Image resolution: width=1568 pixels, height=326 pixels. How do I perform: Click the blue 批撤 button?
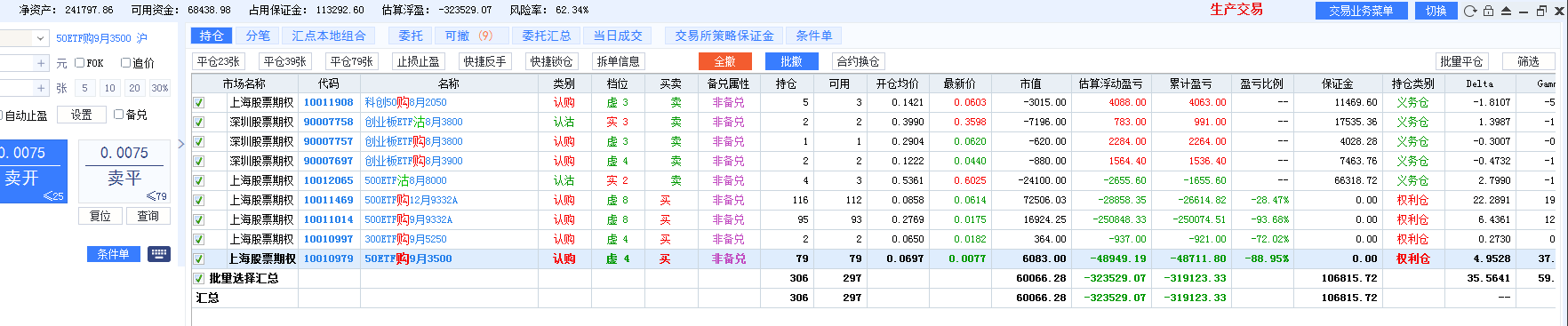click(791, 61)
